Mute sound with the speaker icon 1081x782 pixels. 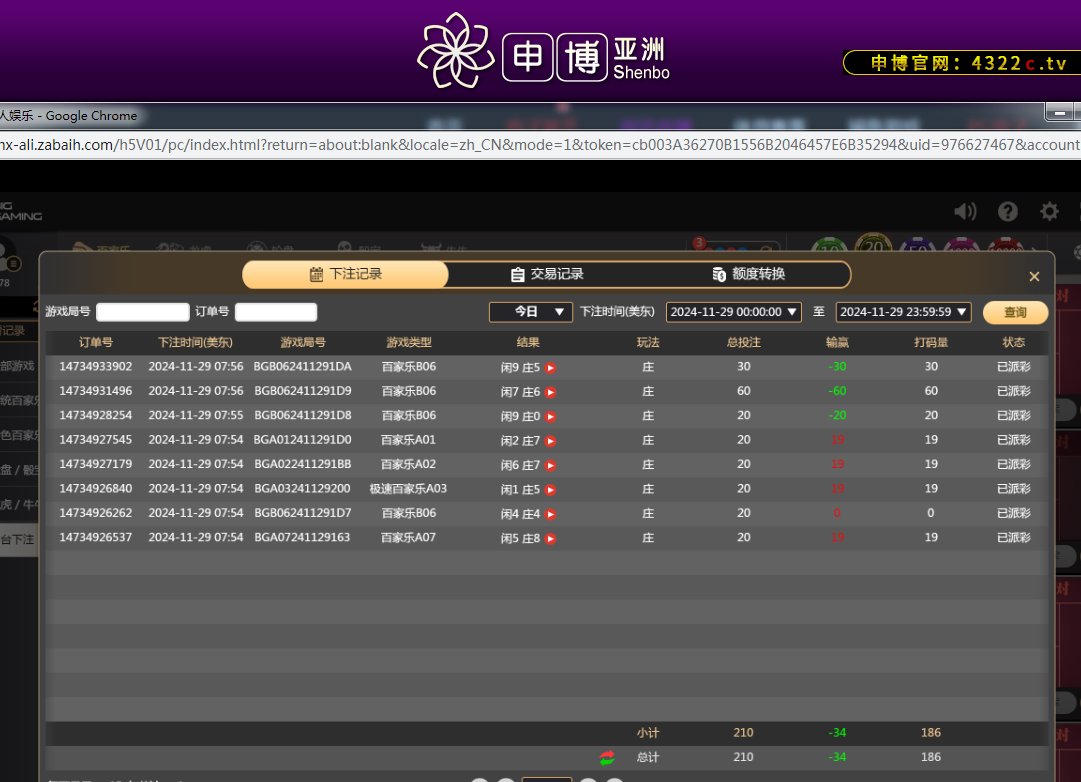(x=965, y=211)
